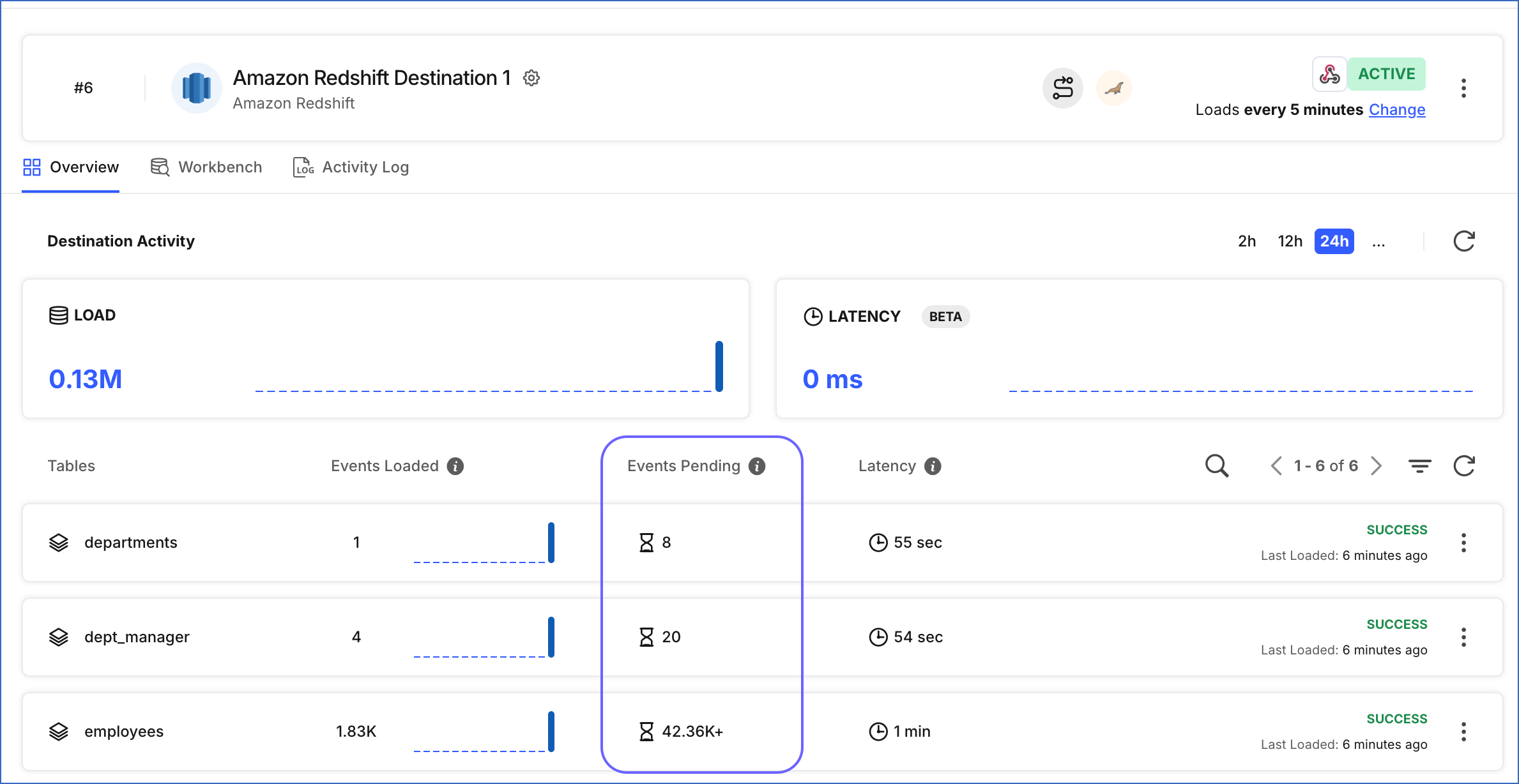Click the MySQL source icon
Screen dimensions: 1519x784
pos(1114,87)
